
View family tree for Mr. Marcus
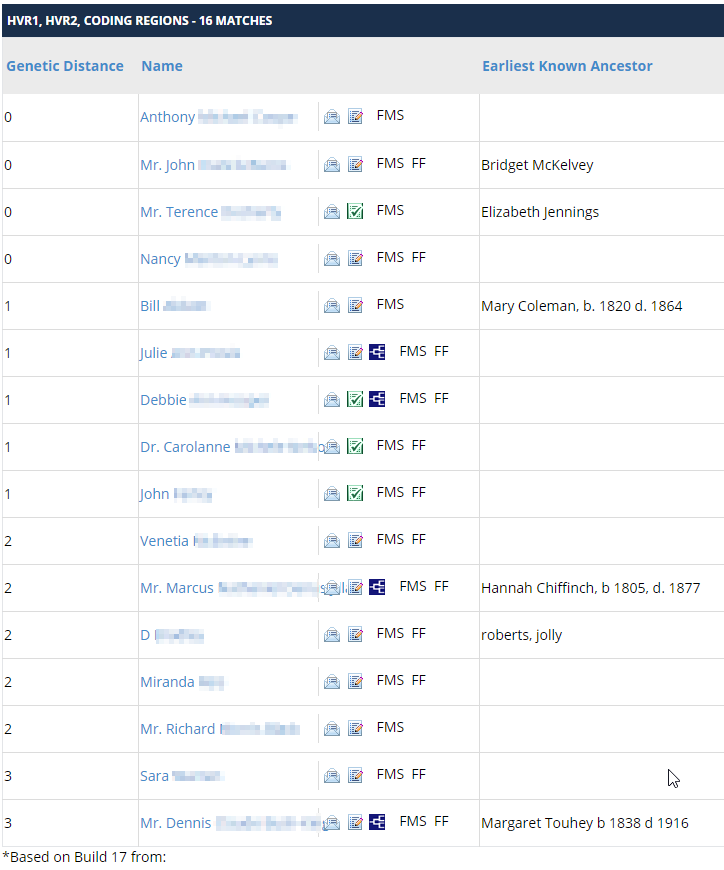pos(377,587)
